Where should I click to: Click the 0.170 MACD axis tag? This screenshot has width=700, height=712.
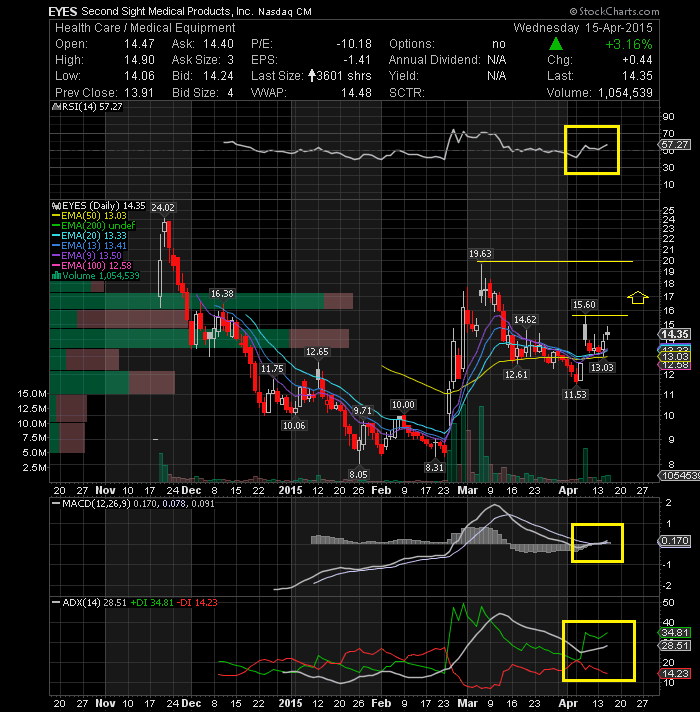(x=675, y=541)
